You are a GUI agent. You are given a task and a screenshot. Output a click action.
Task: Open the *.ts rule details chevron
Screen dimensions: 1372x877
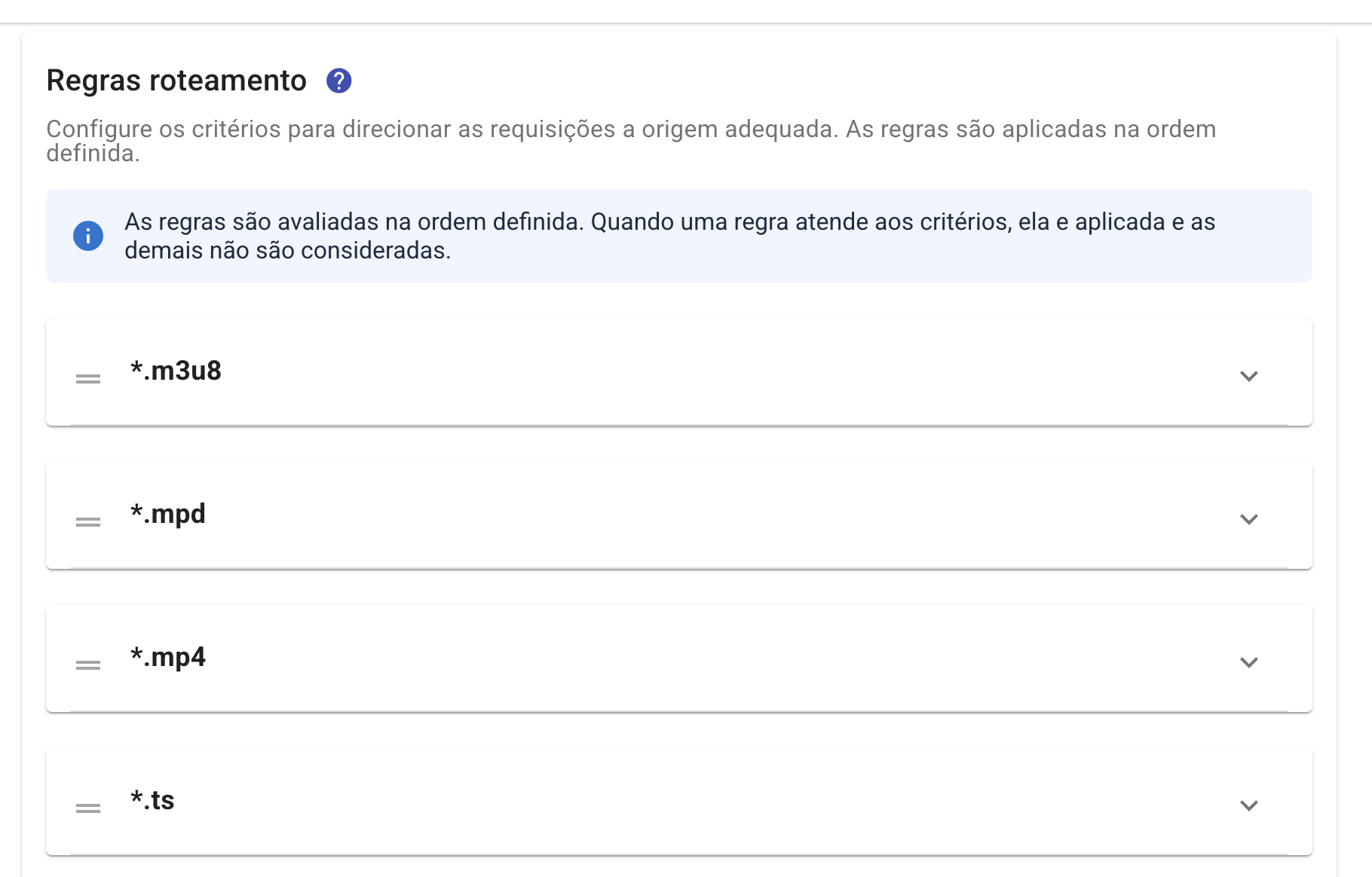click(1249, 805)
